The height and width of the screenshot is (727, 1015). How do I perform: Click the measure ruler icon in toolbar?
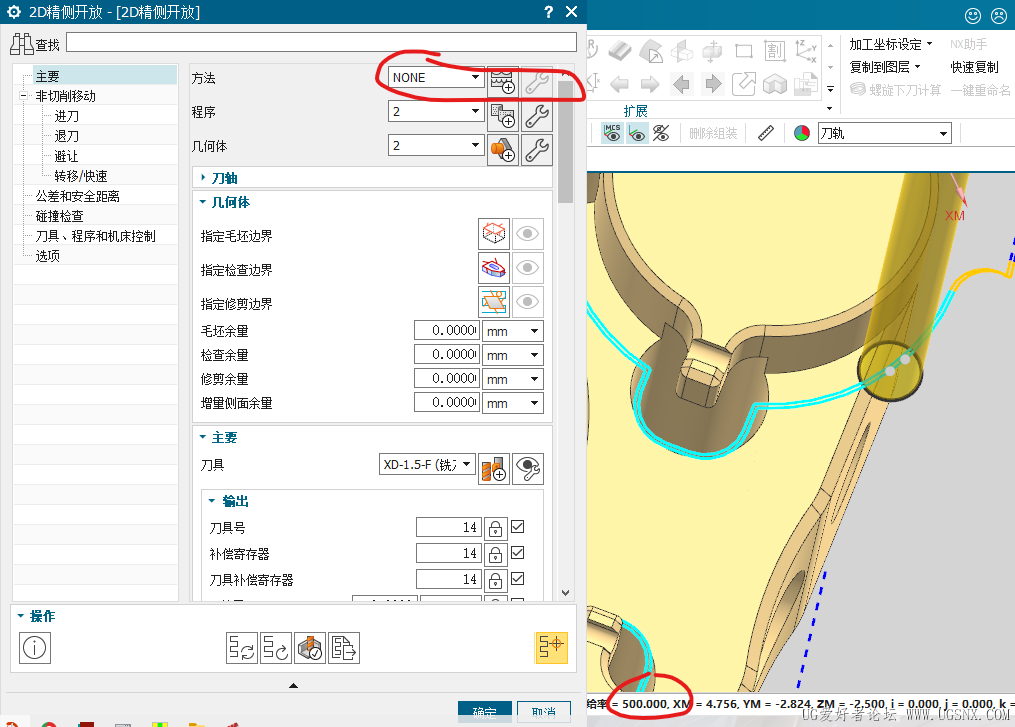click(x=766, y=133)
